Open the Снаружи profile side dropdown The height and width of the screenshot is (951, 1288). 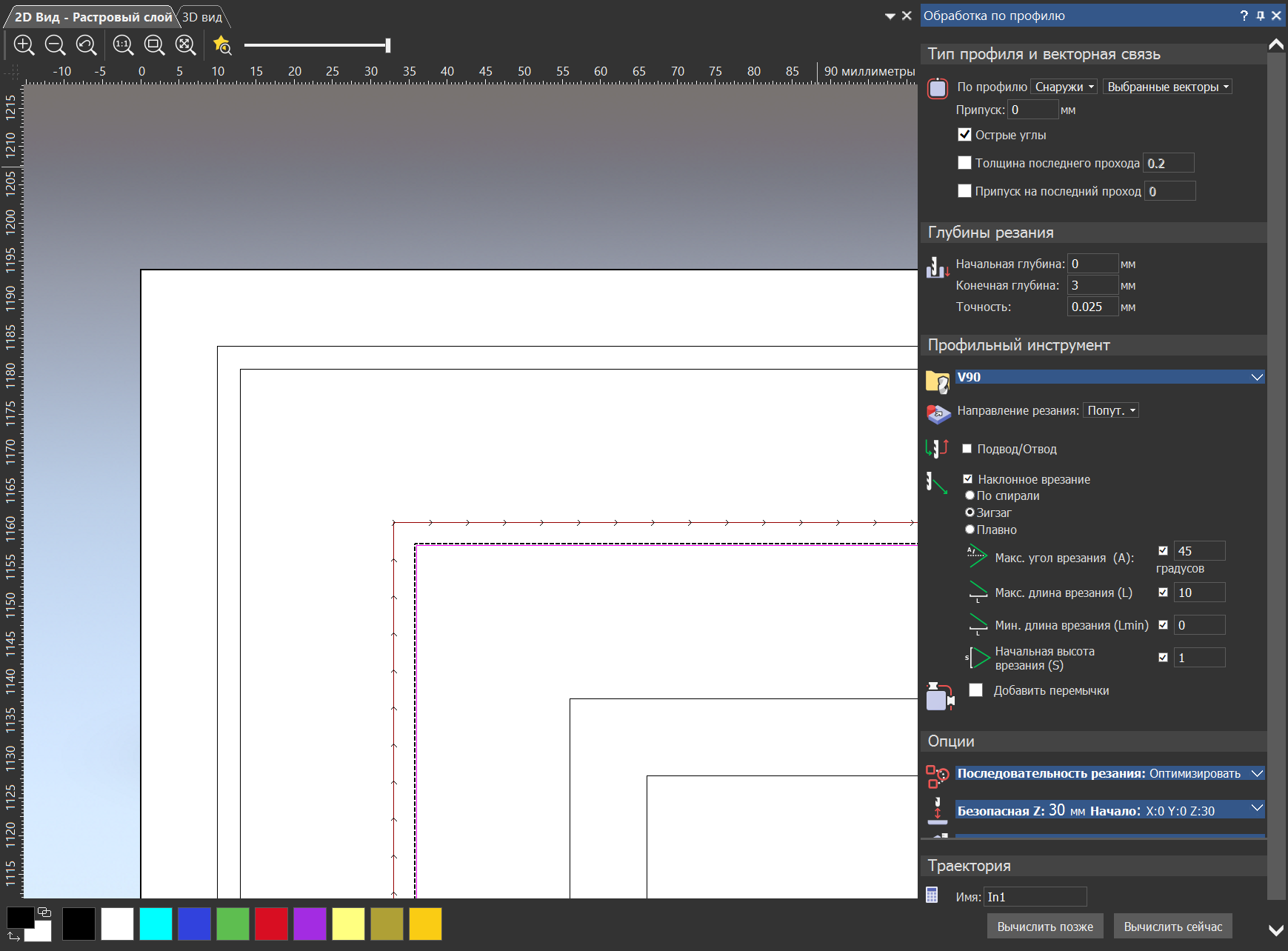click(x=1064, y=87)
